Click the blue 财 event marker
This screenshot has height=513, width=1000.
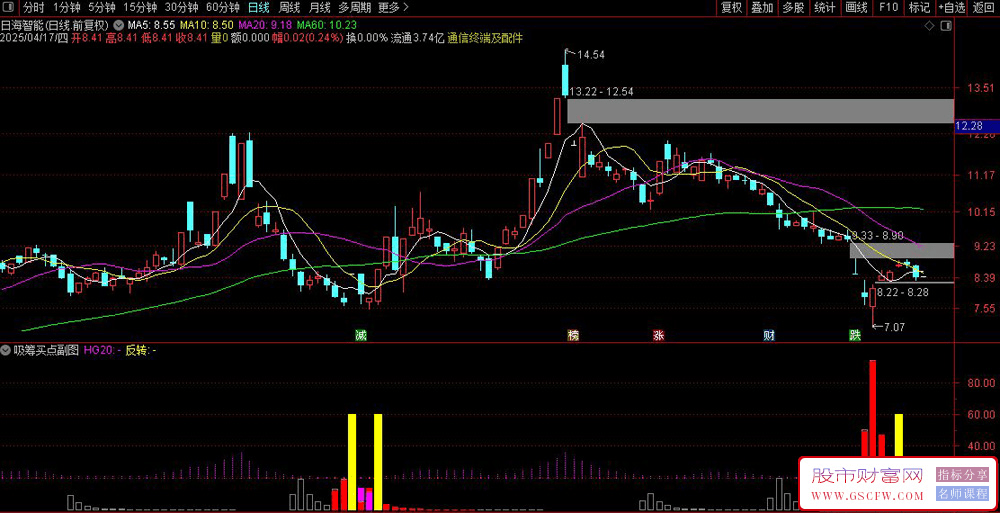click(x=769, y=335)
